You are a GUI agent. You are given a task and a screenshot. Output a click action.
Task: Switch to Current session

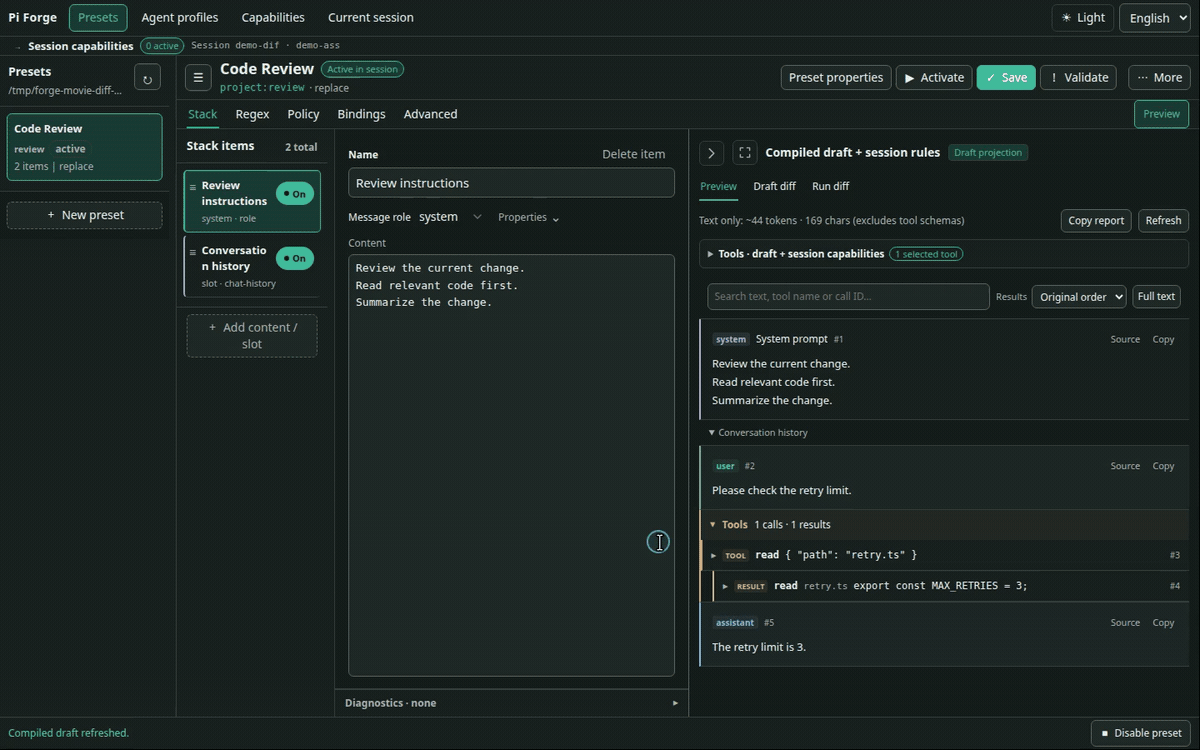tap(370, 18)
